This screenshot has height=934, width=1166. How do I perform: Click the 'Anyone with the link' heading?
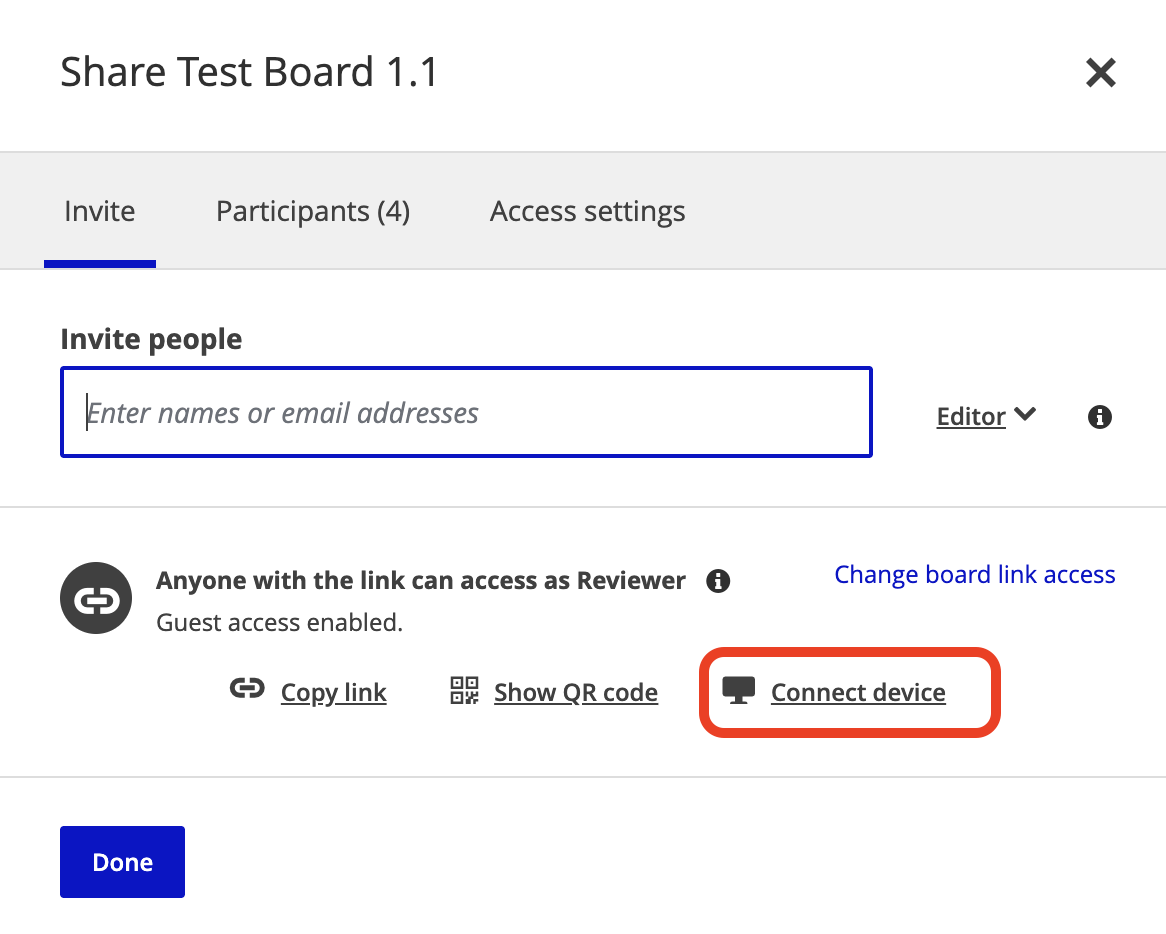[421, 581]
